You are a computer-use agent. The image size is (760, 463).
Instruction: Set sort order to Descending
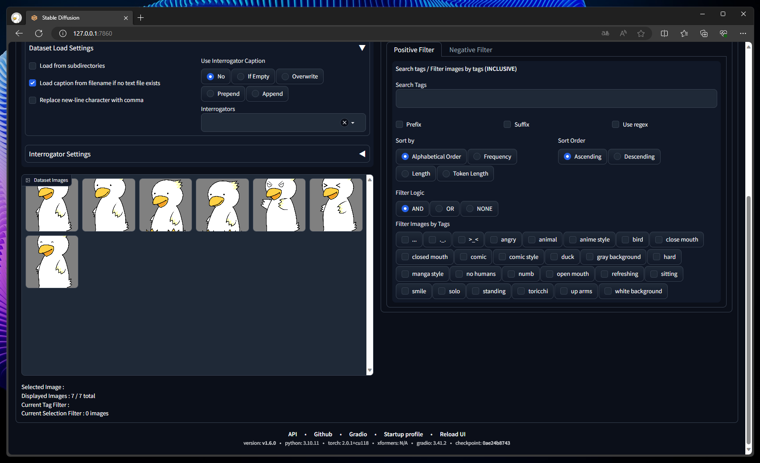click(634, 157)
